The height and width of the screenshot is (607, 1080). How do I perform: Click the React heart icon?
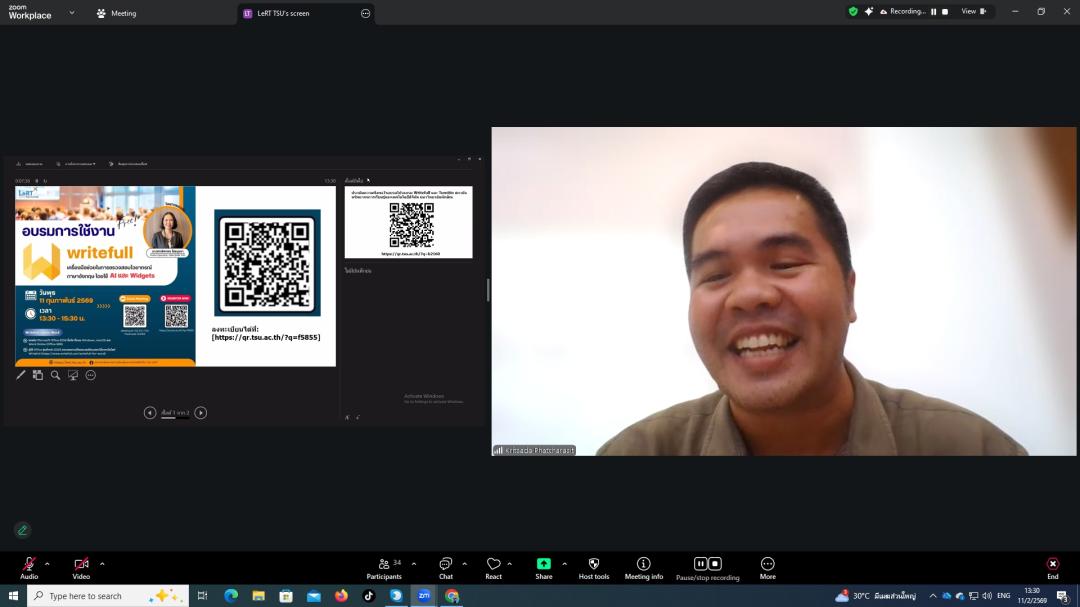(493, 565)
